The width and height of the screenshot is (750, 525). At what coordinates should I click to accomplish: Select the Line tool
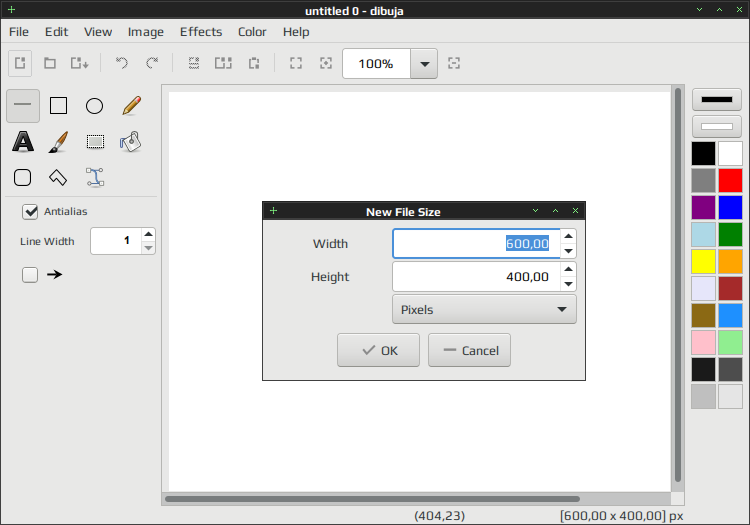click(23, 106)
